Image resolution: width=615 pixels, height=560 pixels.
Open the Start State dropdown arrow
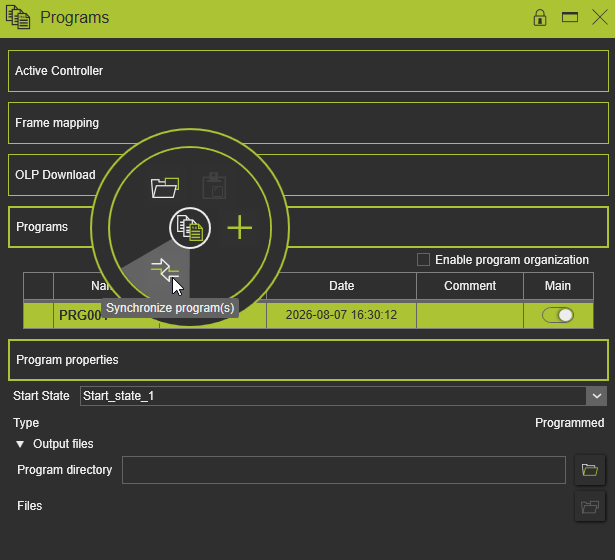tap(597, 396)
